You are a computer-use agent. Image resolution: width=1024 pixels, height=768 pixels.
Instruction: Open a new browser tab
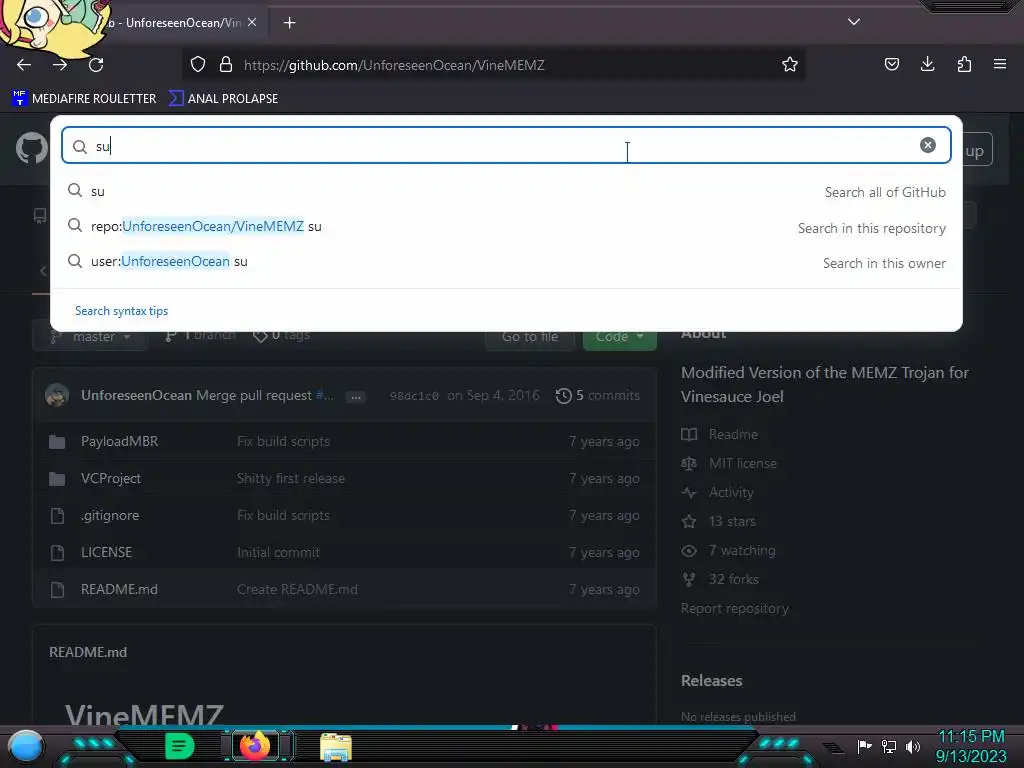(289, 23)
